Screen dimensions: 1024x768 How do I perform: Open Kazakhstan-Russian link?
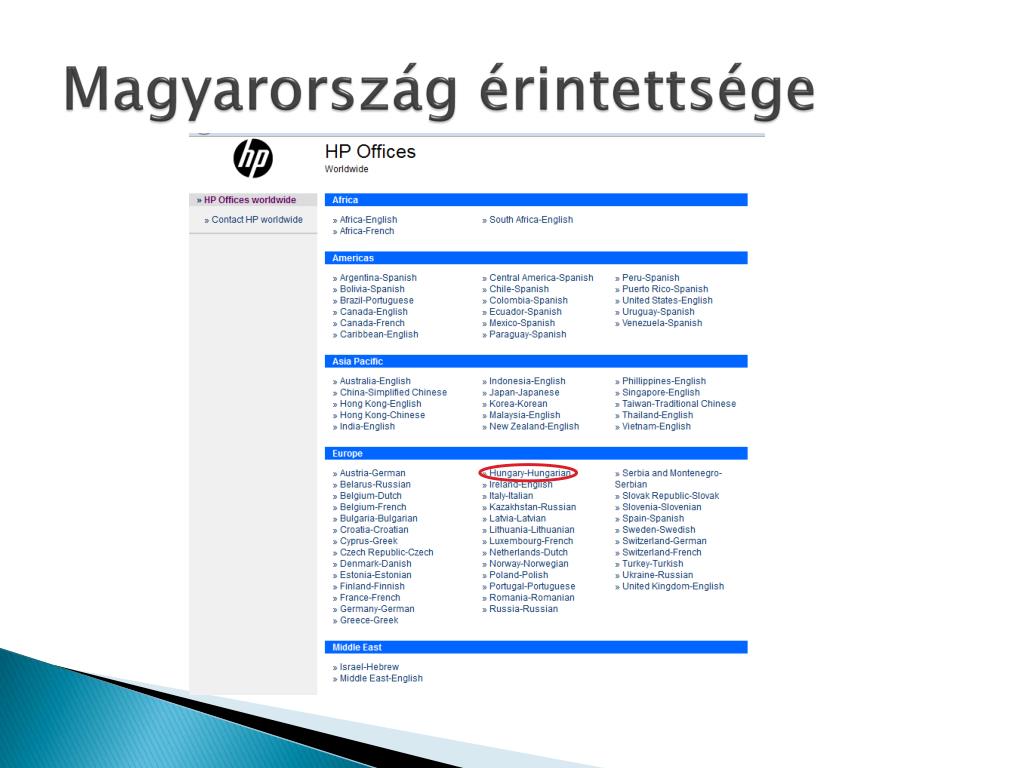533,507
